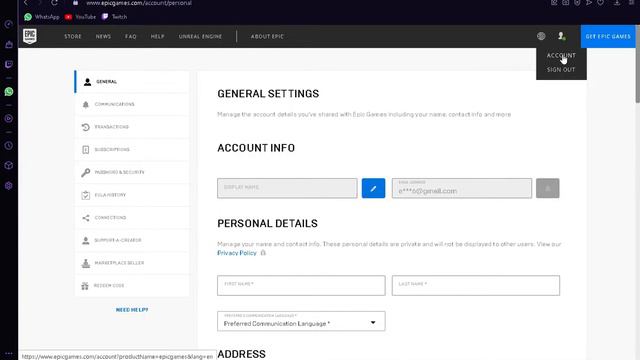
Task: Open the About Epic menu item
Action: coord(267,36)
